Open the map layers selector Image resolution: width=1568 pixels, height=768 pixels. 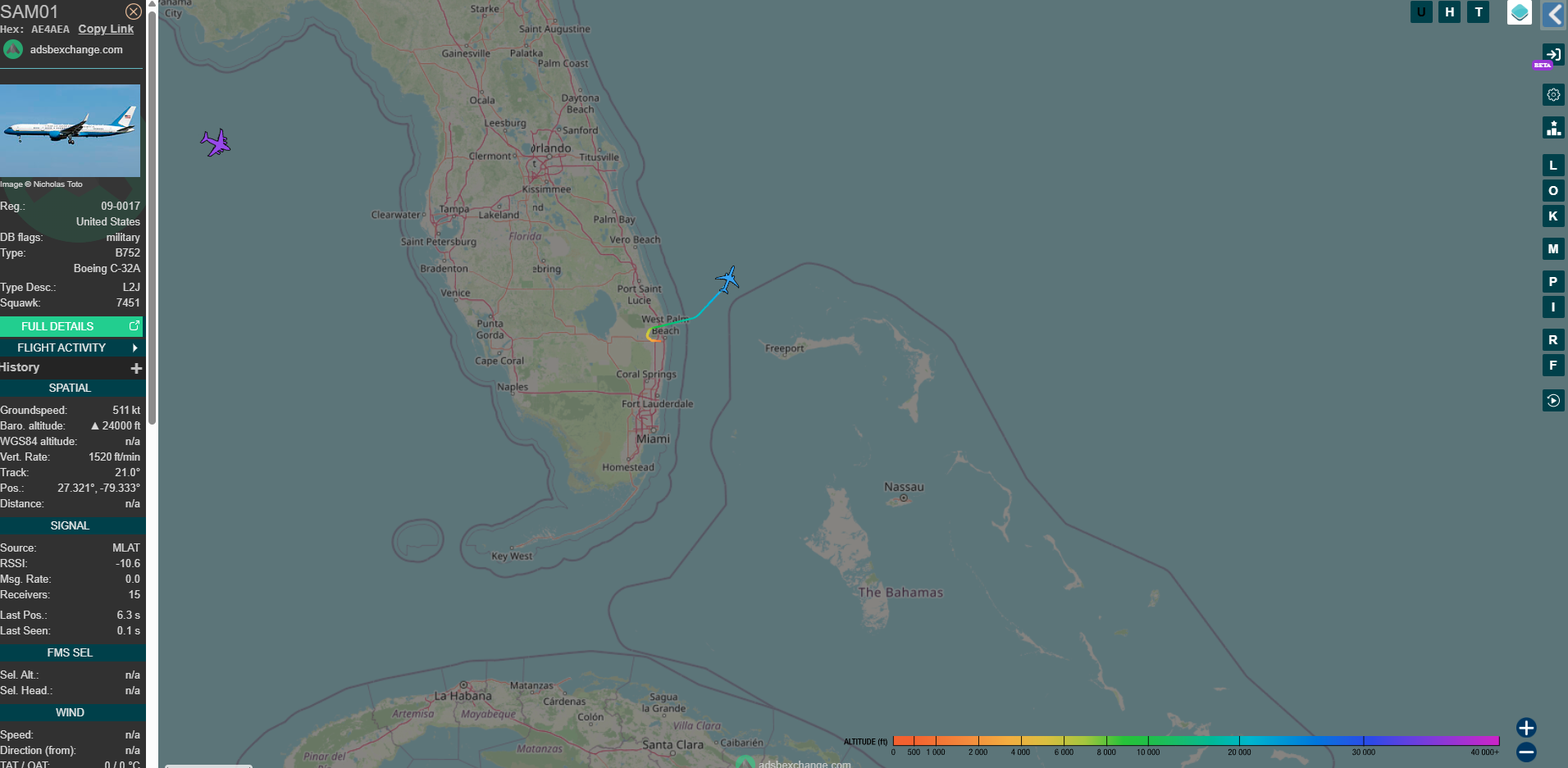pyautogui.click(x=1520, y=12)
